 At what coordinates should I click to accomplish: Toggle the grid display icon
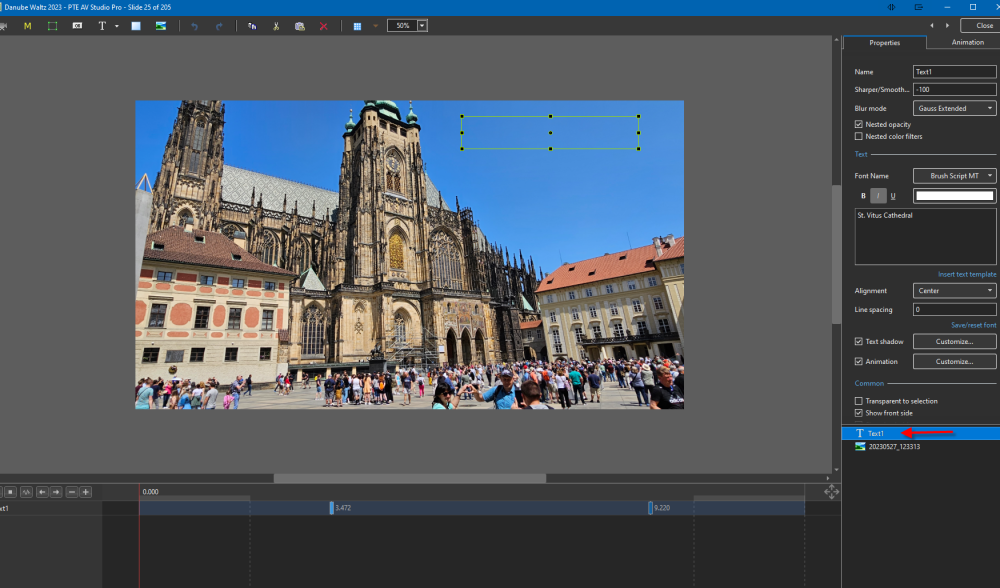(357, 25)
